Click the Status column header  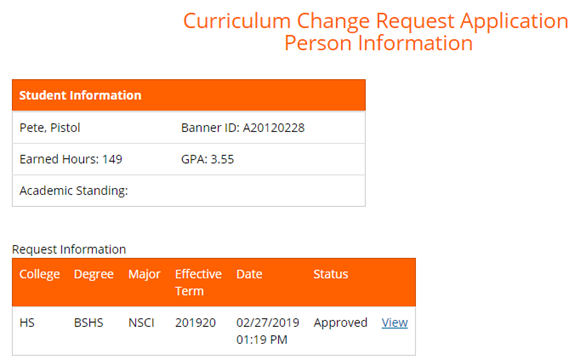click(x=331, y=274)
